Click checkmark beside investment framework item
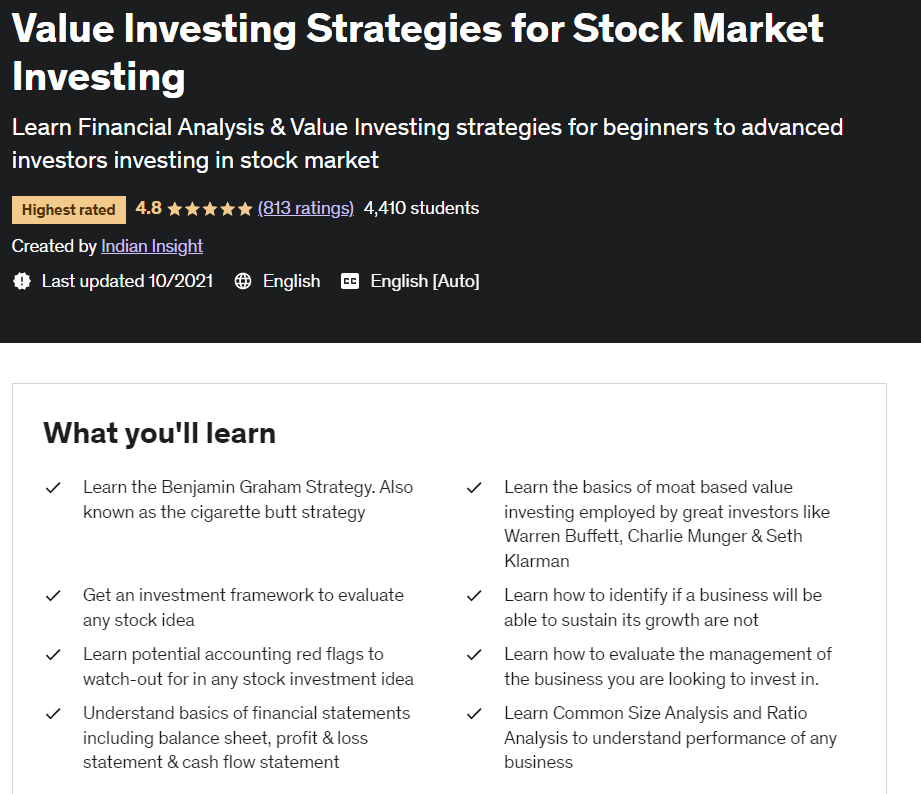Image resolution: width=921 pixels, height=794 pixels. pos(53,596)
